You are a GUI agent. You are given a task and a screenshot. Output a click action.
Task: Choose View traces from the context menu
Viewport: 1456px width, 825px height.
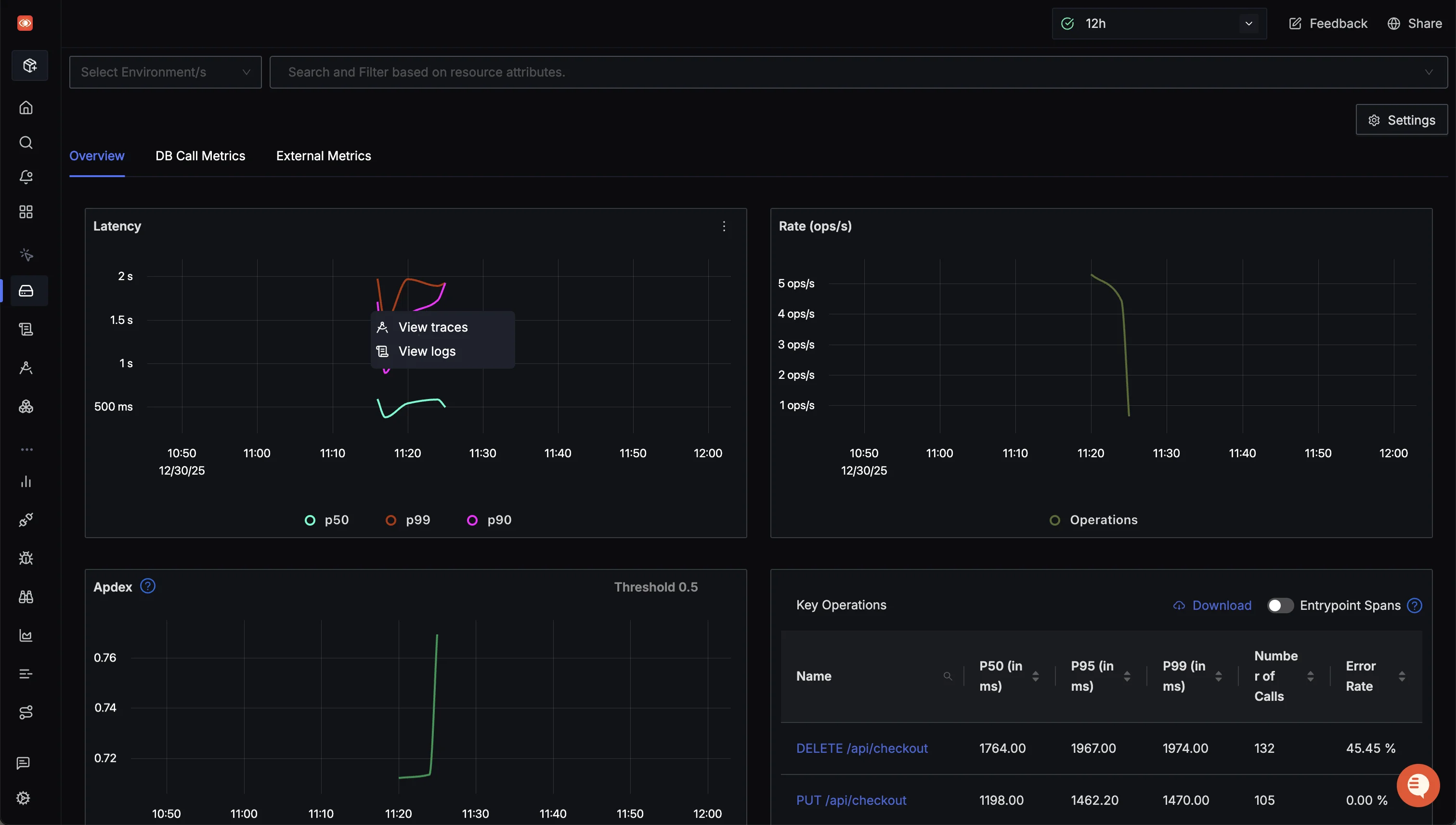432,327
